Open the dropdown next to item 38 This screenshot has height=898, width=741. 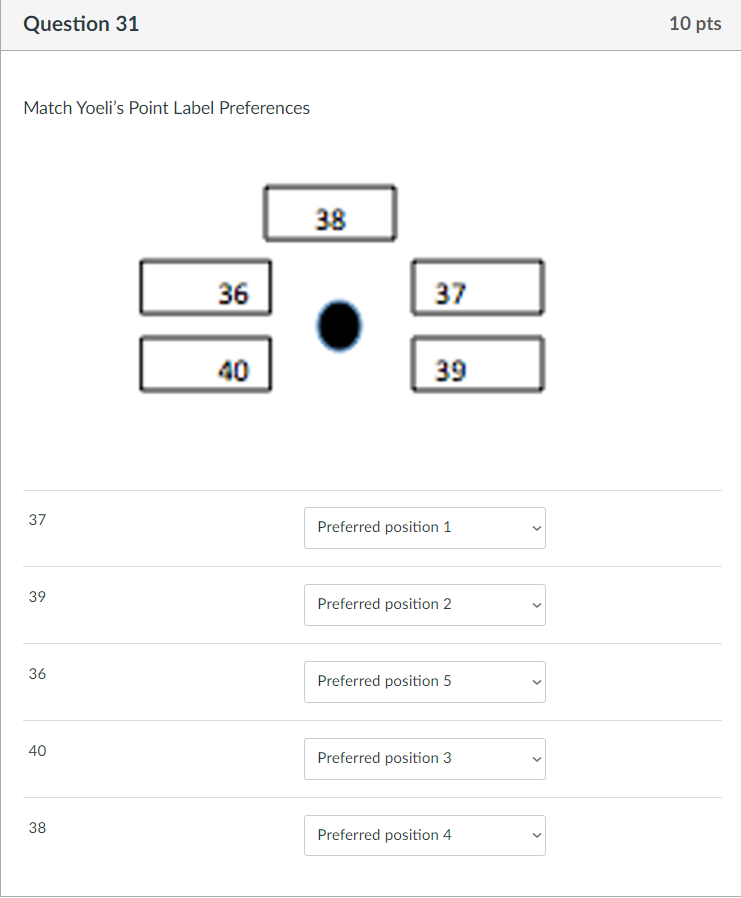[x=424, y=835]
